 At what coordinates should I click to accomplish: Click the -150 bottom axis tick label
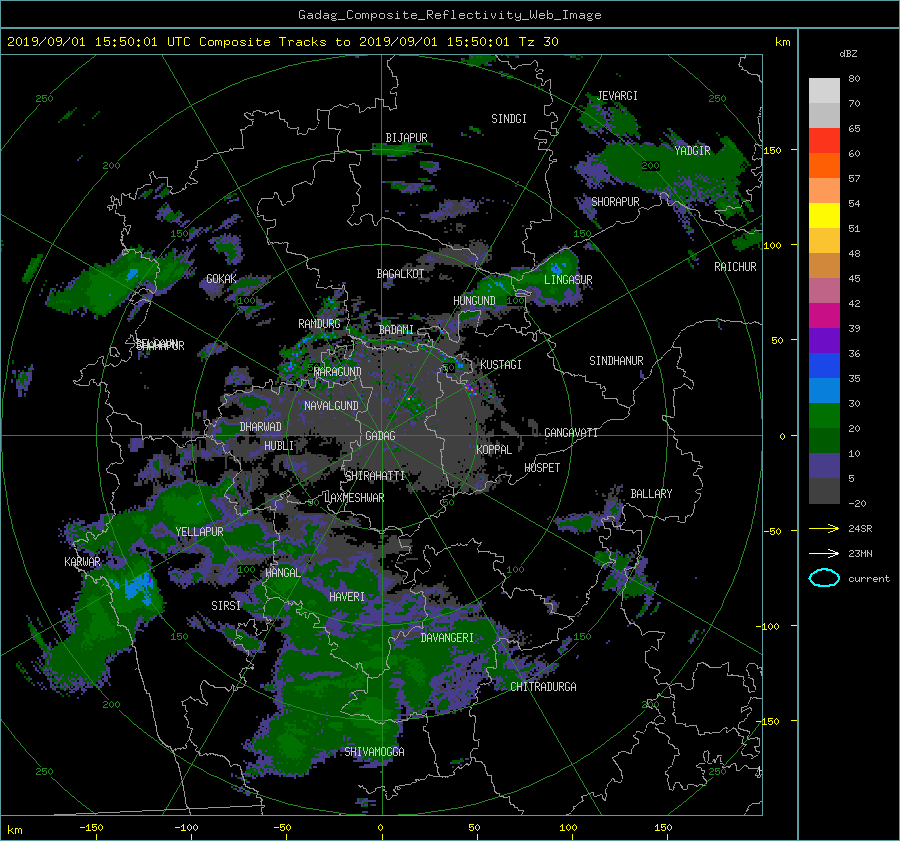[x=91, y=828]
